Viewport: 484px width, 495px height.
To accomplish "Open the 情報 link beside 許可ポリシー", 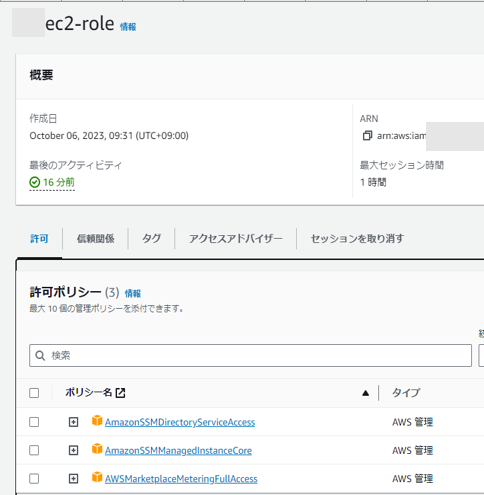I will [133, 293].
